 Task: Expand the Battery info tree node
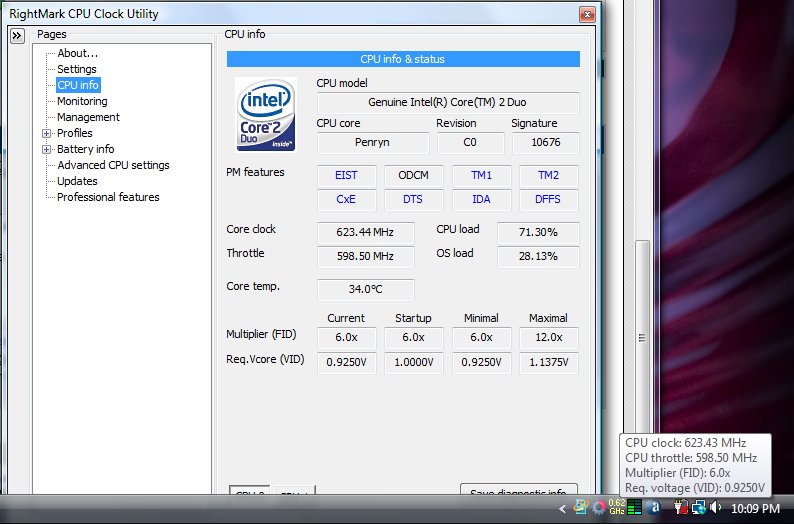coord(47,149)
